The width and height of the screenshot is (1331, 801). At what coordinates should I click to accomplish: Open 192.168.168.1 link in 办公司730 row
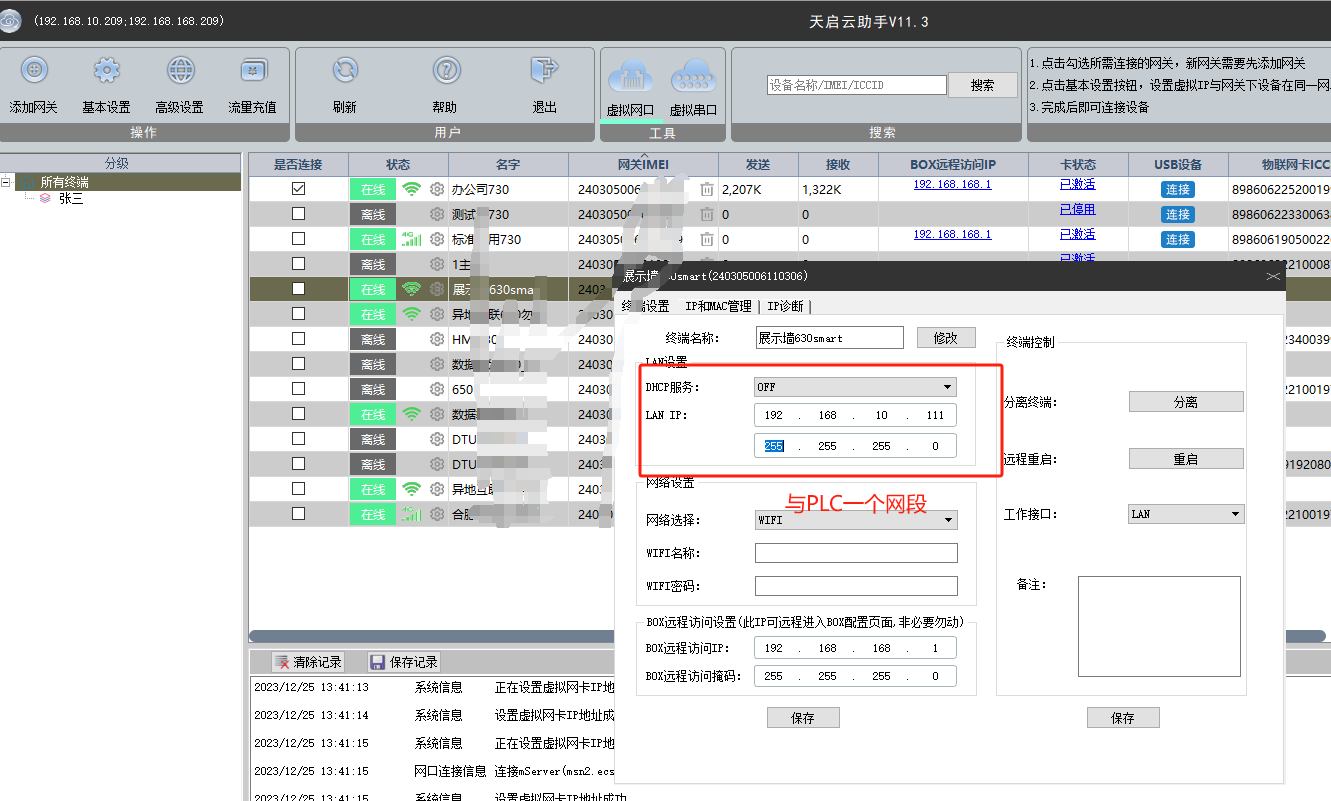(952, 185)
